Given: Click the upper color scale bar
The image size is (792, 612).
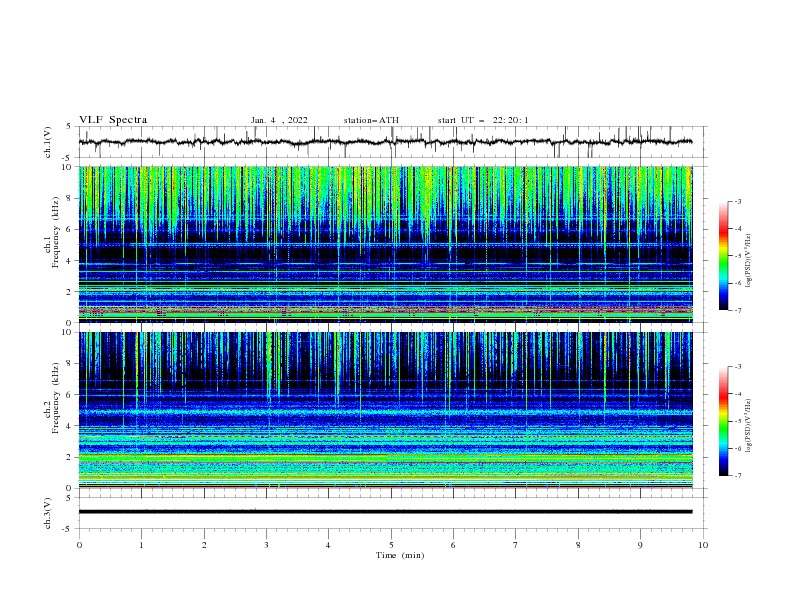Looking at the screenshot, I should click(723, 256).
